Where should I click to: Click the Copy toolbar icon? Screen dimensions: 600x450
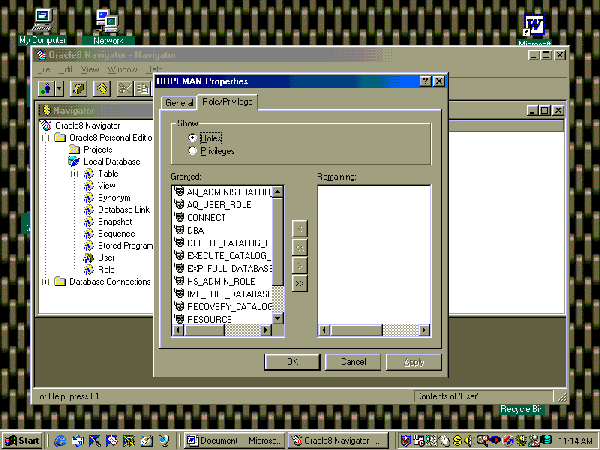143,89
